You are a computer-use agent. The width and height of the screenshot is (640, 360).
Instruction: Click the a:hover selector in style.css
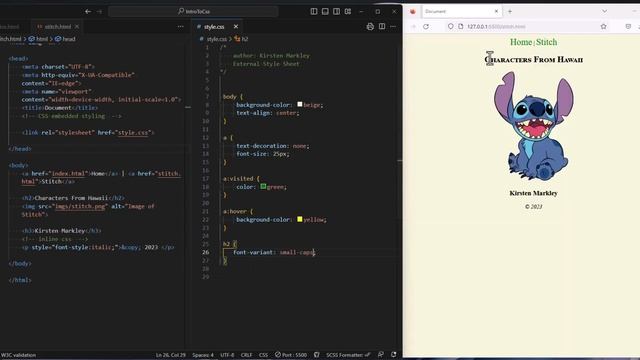(x=235, y=211)
